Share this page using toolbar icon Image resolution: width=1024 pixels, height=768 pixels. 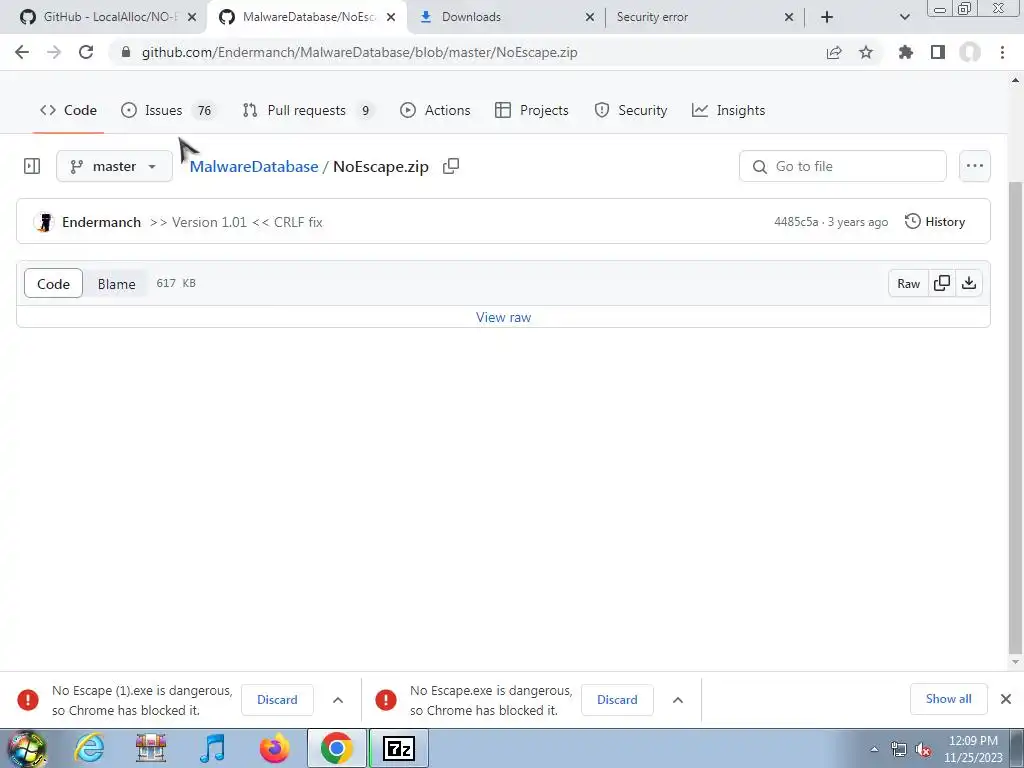834,52
